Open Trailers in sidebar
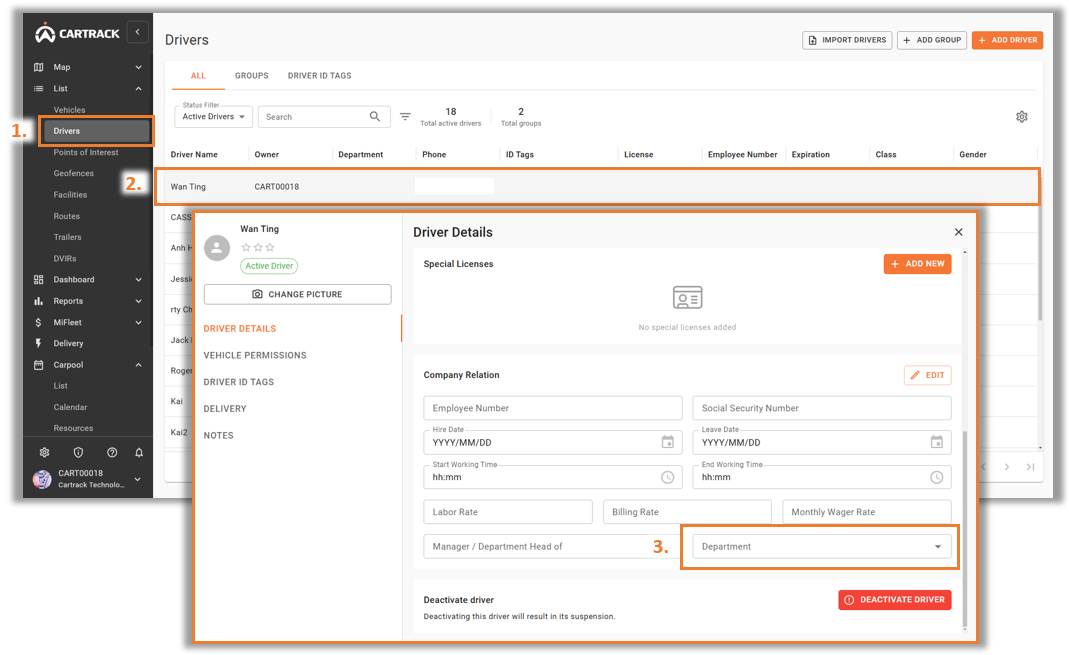The width and height of the screenshot is (1069, 655). [67, 237]
